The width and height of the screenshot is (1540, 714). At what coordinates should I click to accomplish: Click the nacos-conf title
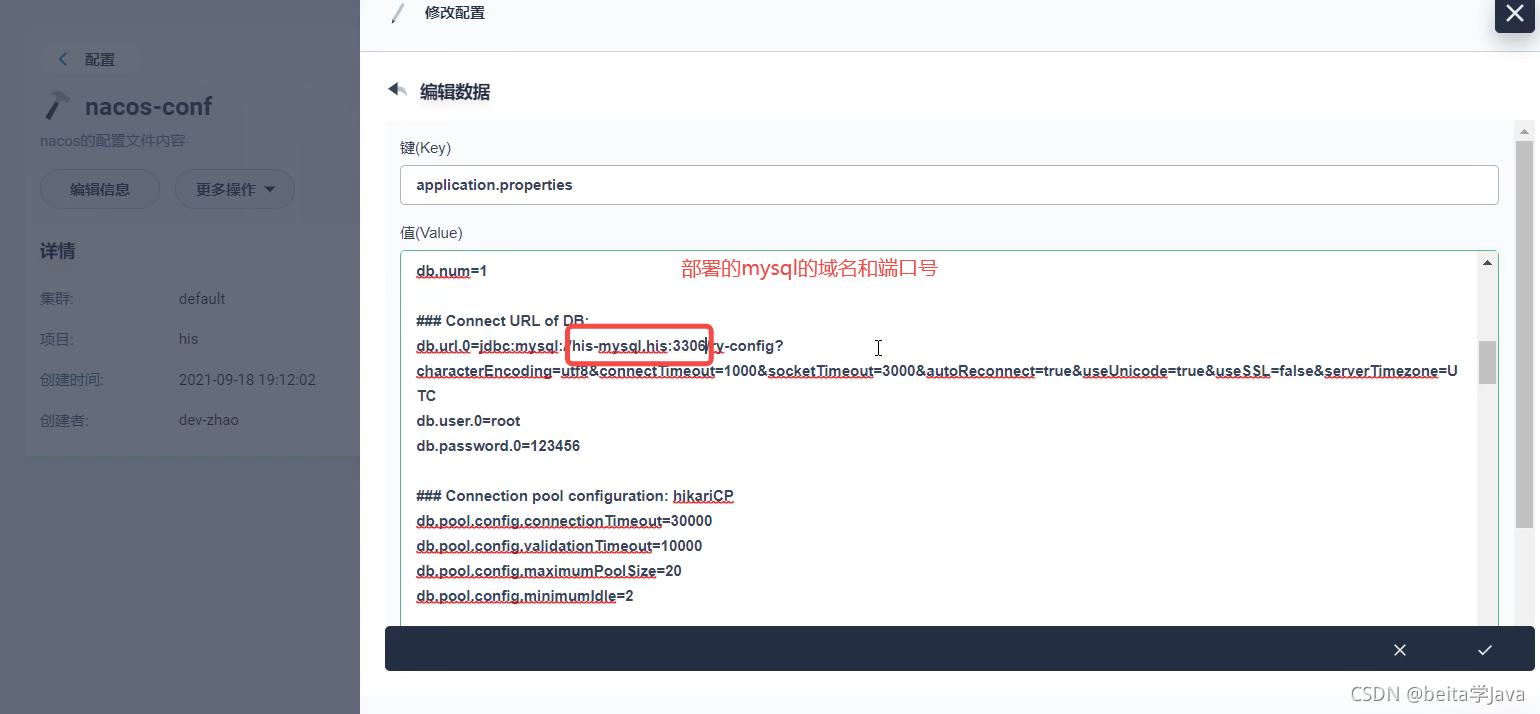click(149, 106)
